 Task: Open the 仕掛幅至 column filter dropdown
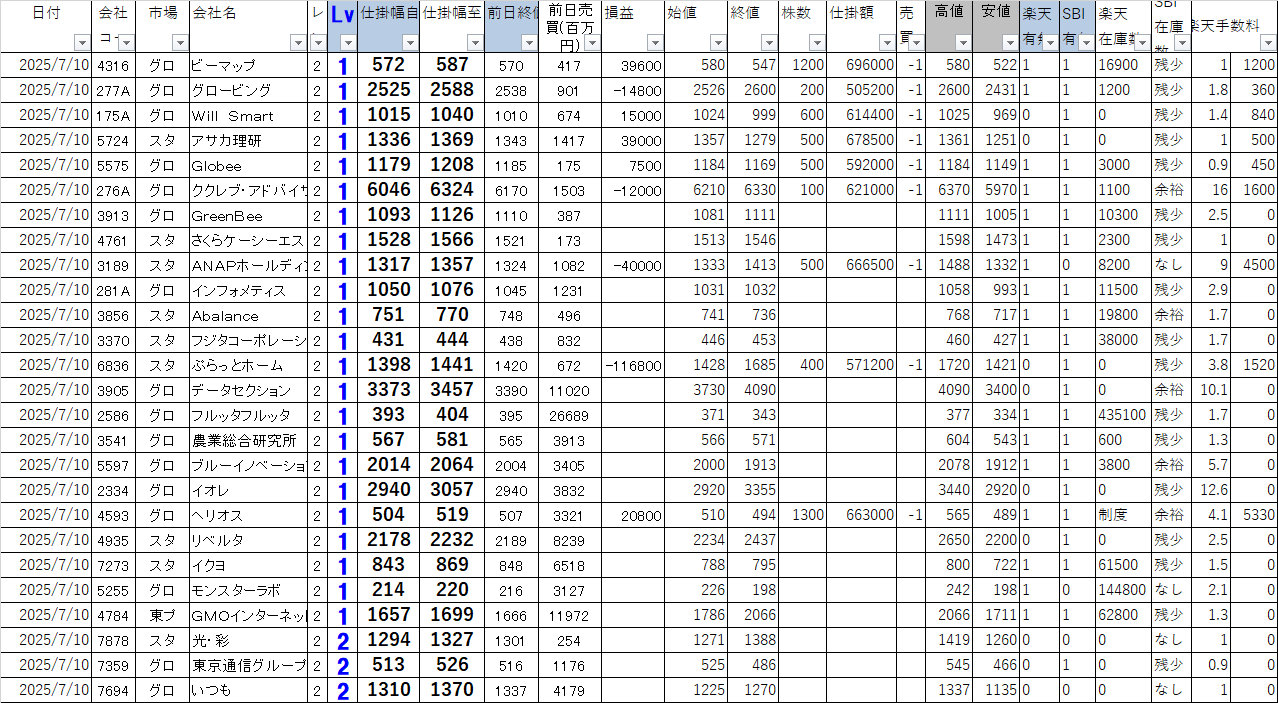(x=474, y=43)
